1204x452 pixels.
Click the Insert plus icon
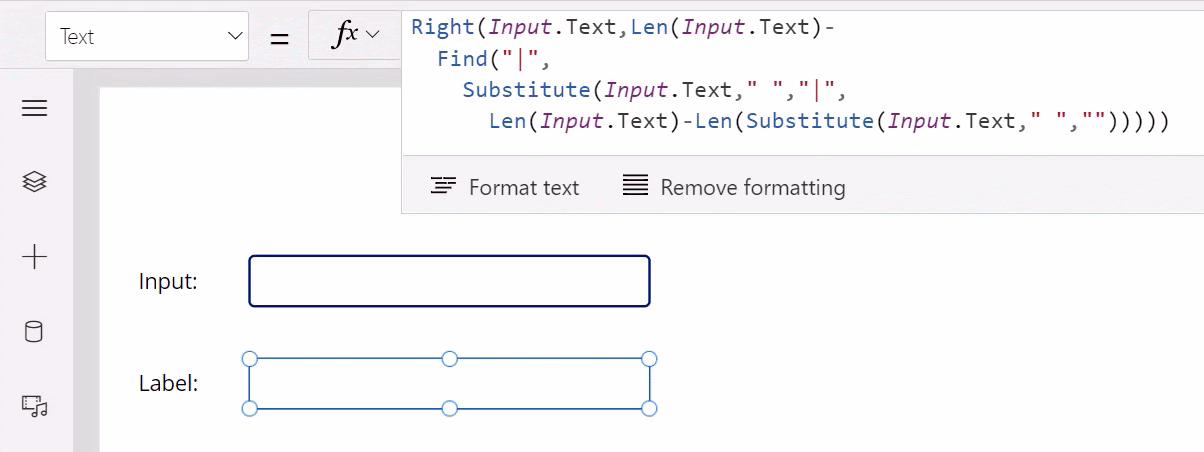pos(35,257)
